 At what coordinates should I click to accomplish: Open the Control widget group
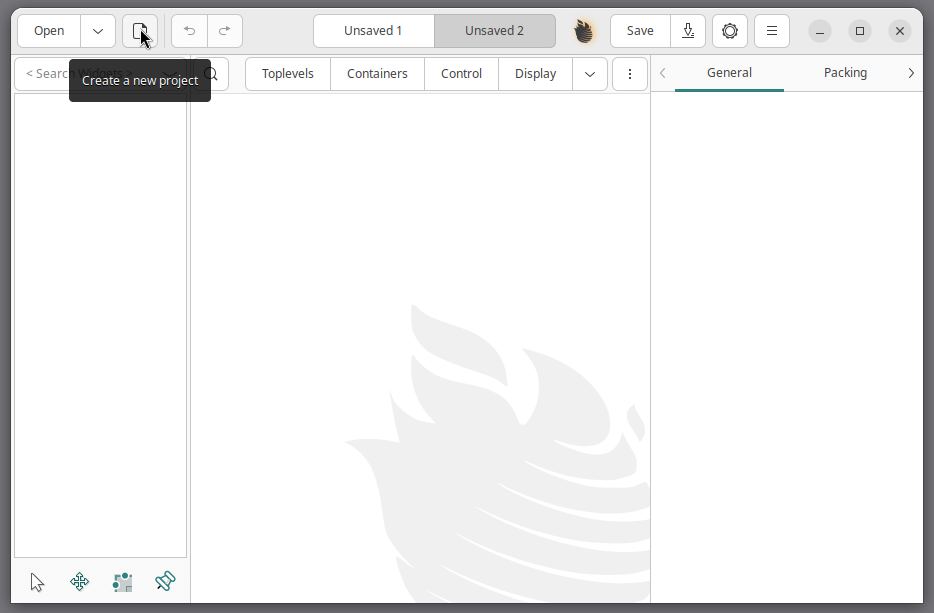(461, 74)
